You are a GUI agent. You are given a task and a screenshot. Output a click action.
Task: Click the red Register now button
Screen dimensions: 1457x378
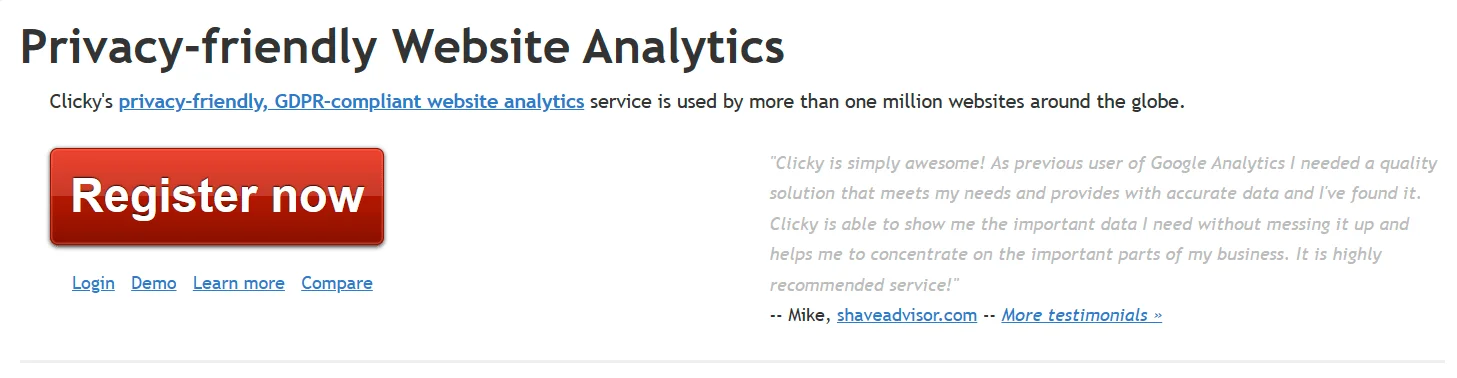click(x=217, y=197)
